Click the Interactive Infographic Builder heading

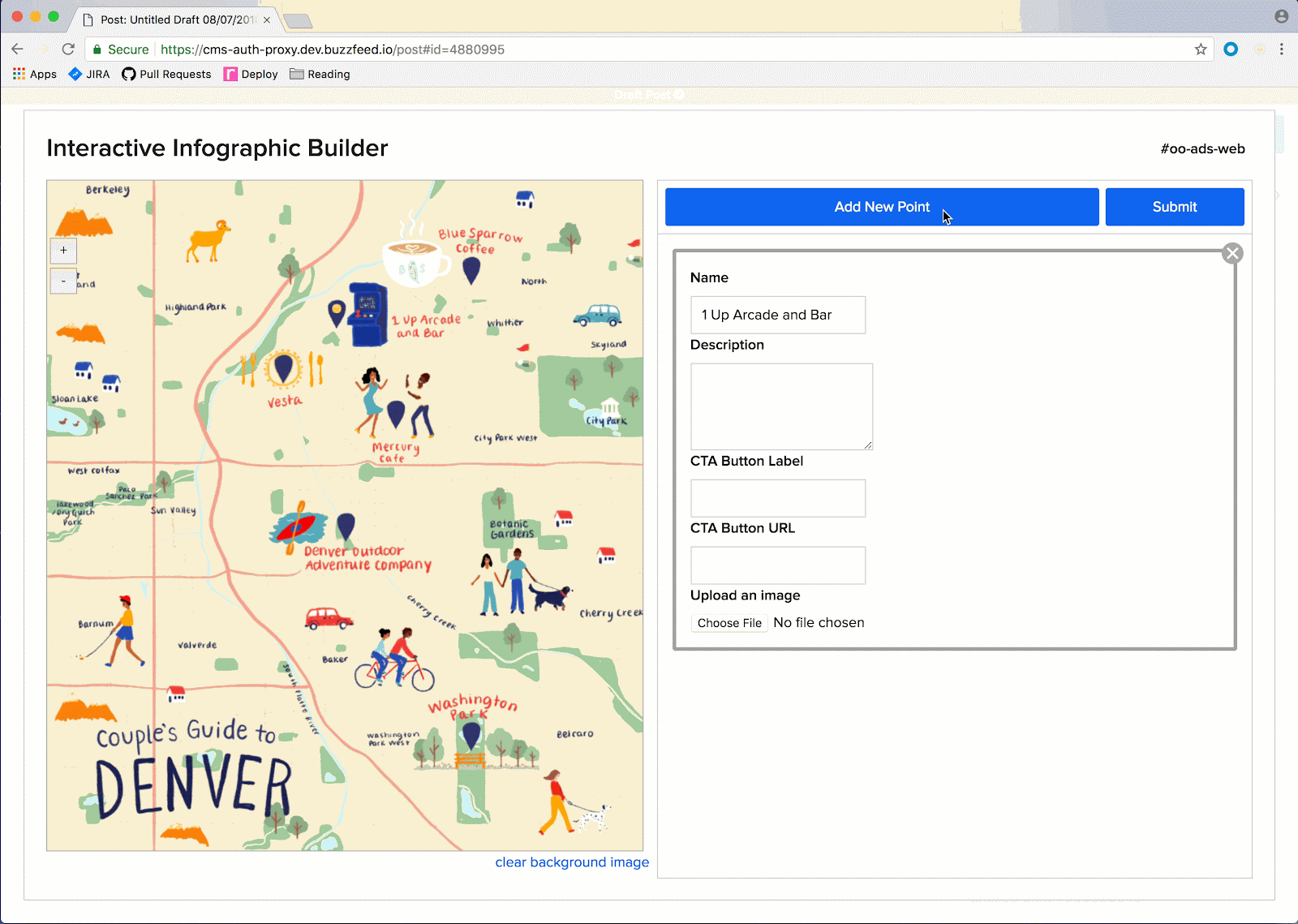coord(217,148)
